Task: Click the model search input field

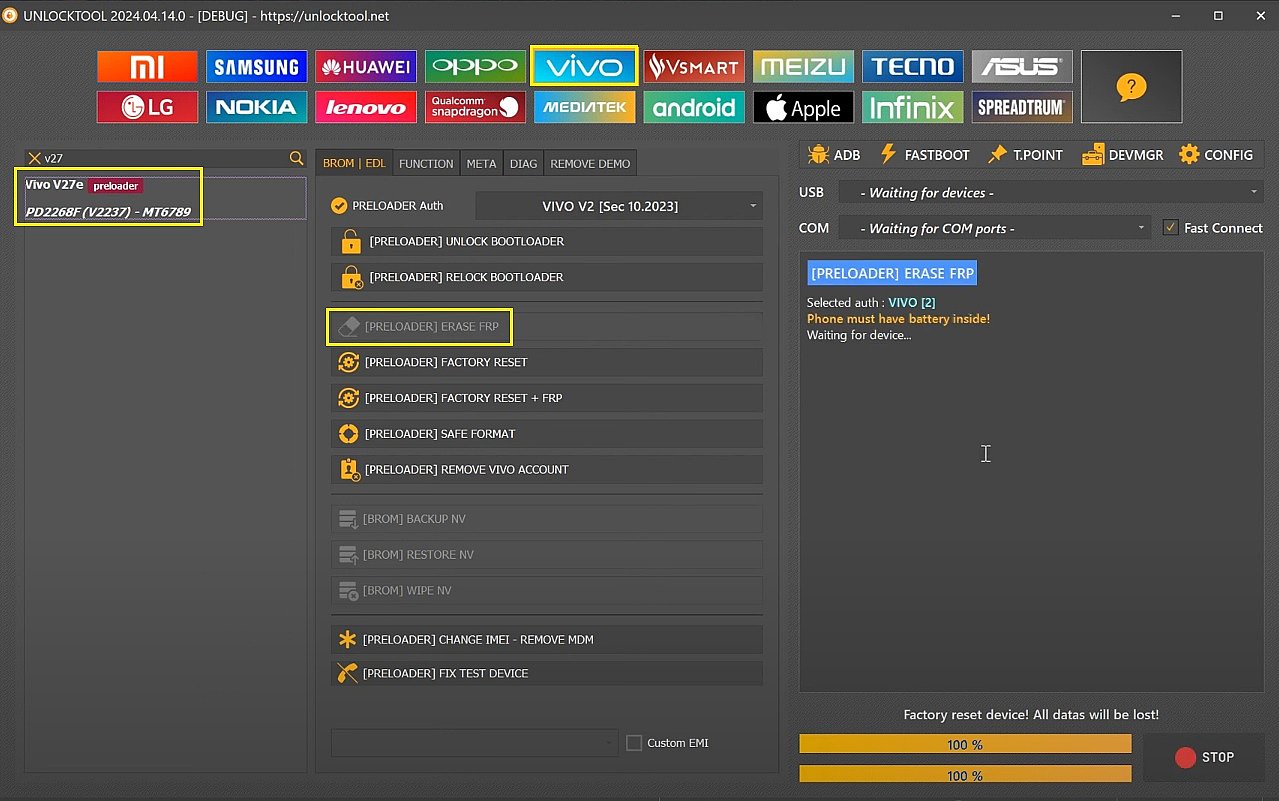Action: click(x=165, y=158)
